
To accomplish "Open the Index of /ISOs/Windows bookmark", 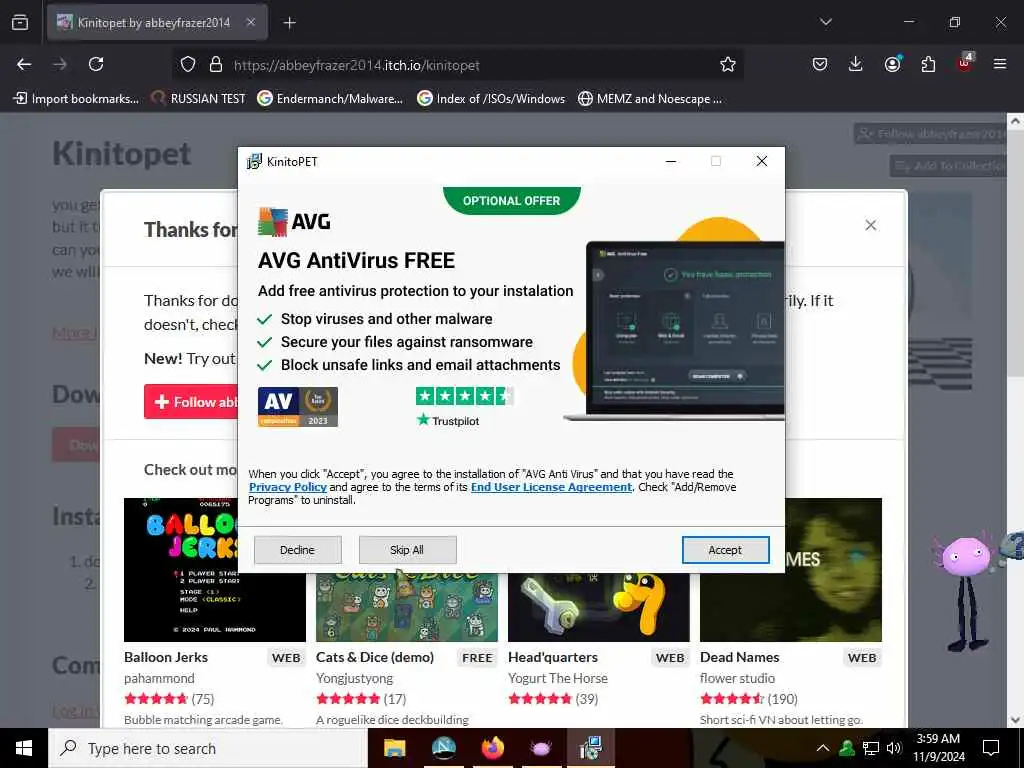I will (x=491, y=99).
